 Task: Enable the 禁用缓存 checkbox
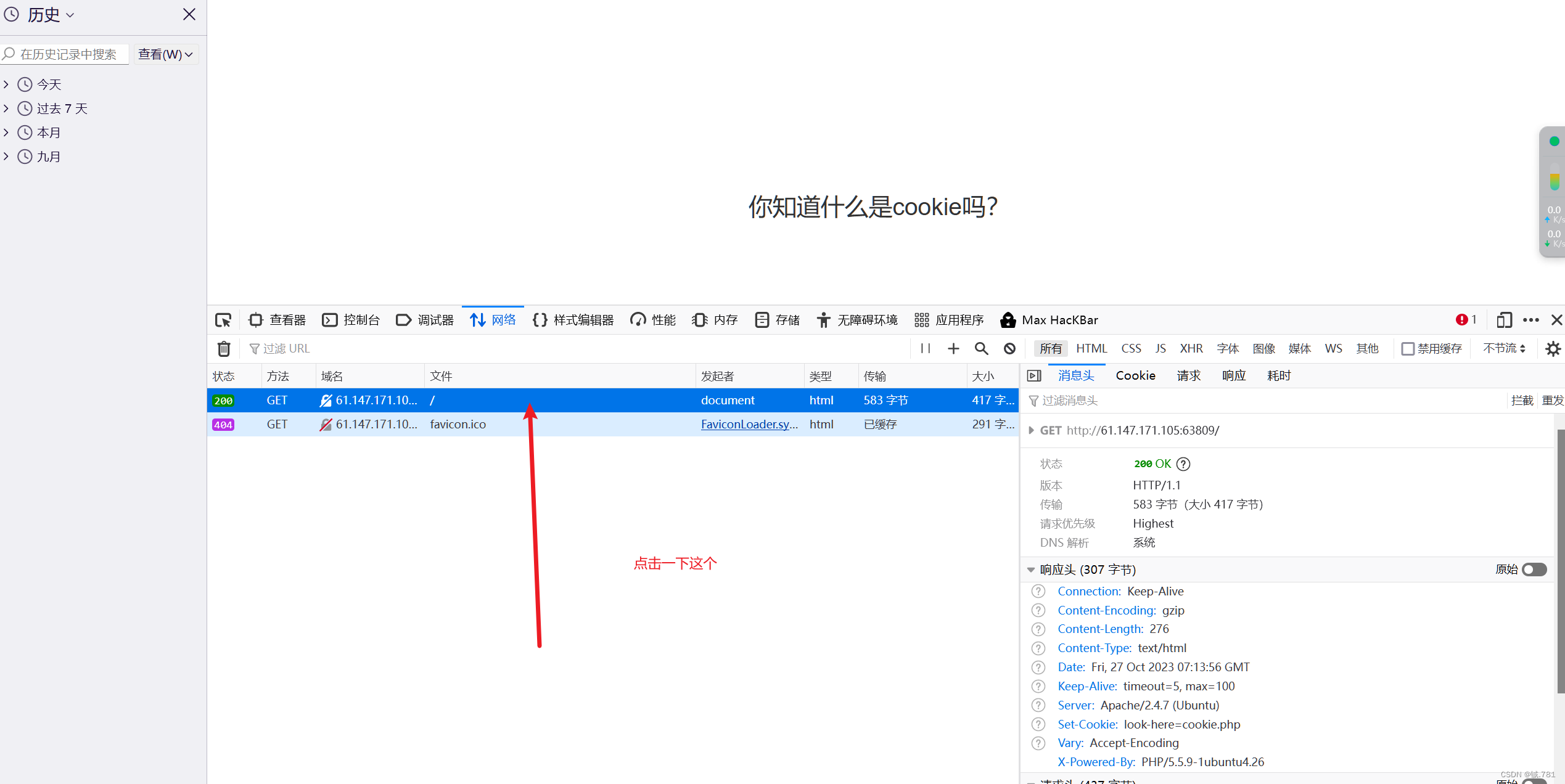tap(1408, 349)
